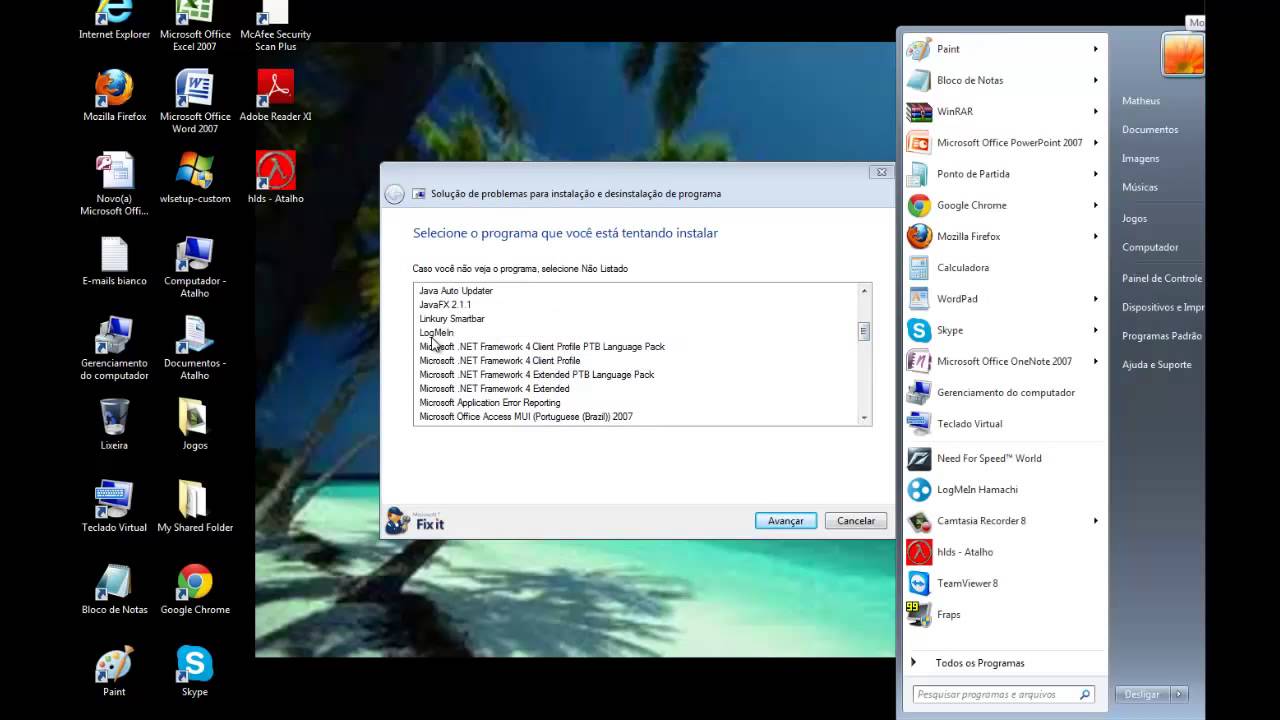The height and width of the screenshot is (720, 1280).
Task: Select Jogos folder on desktop
Action: (x=195, y=424)
